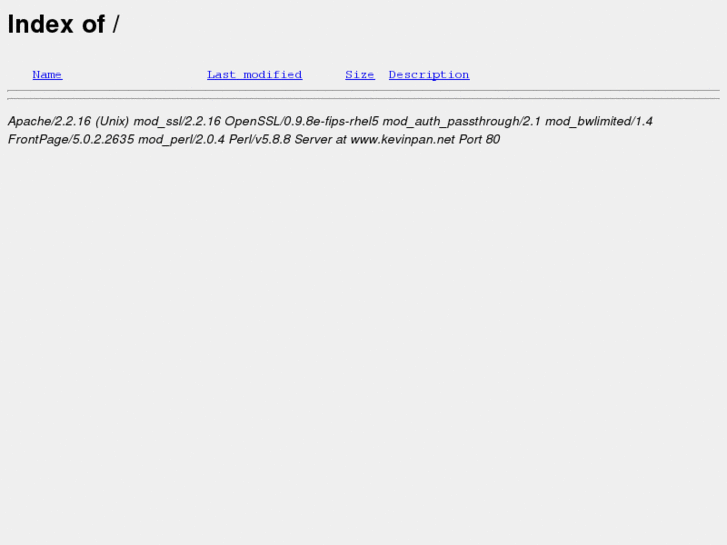Click the mod_auth_passthrough/2.1 text
The width and height of the screenshot is (727, 545).
click(x=461, y=122)
